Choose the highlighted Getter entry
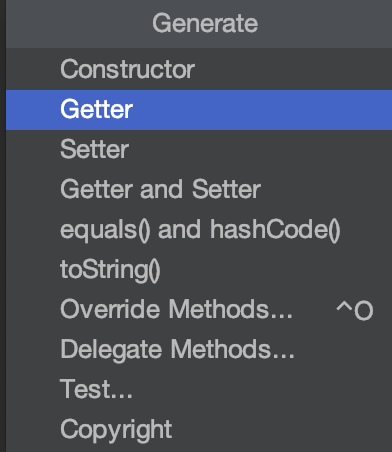This screenshot has width=392, height=452. pos(199,110)
